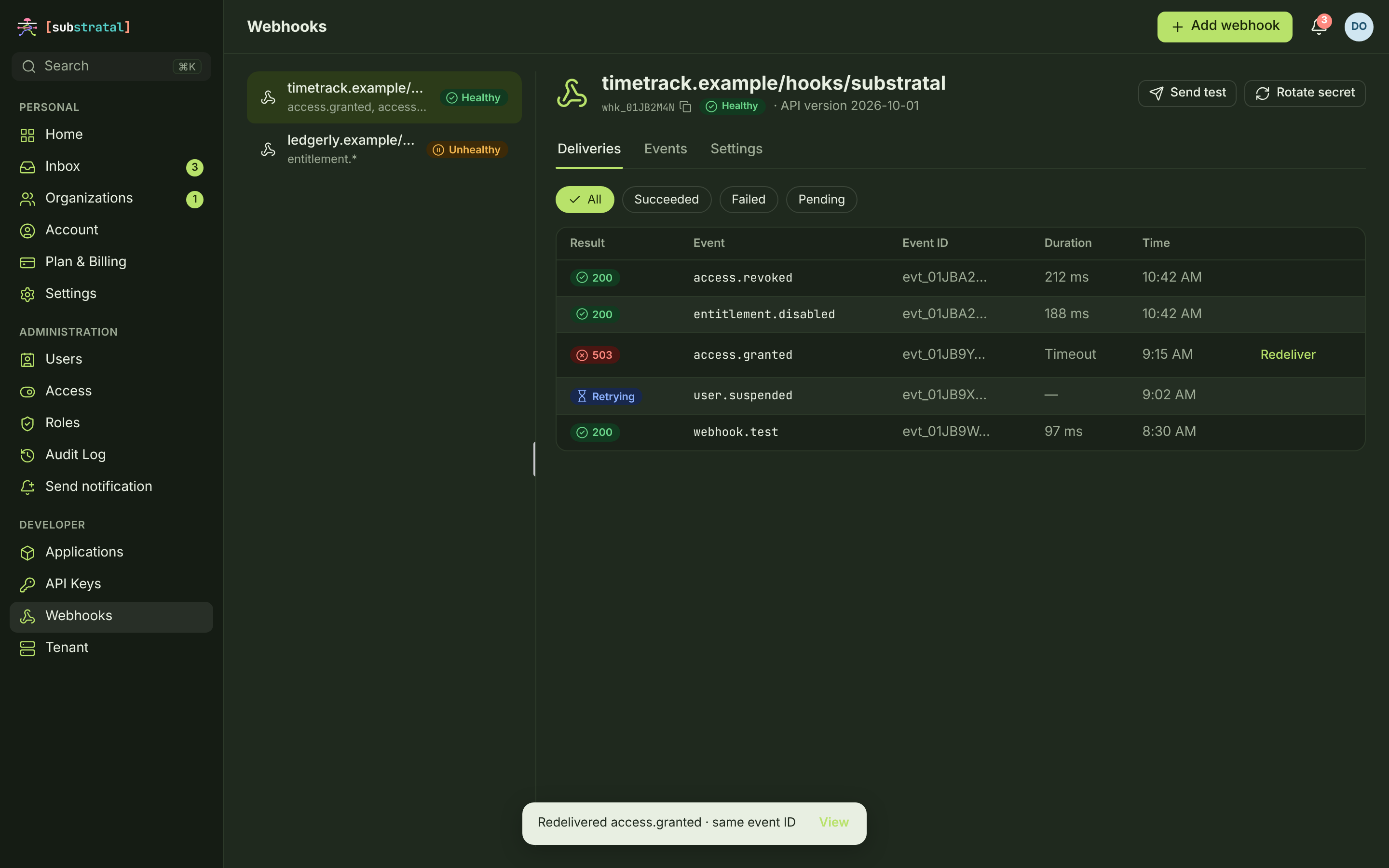This screenshot has width=1389, height=868.
Task: Switch to the Events tab
Action: click(x=665, y=149)
